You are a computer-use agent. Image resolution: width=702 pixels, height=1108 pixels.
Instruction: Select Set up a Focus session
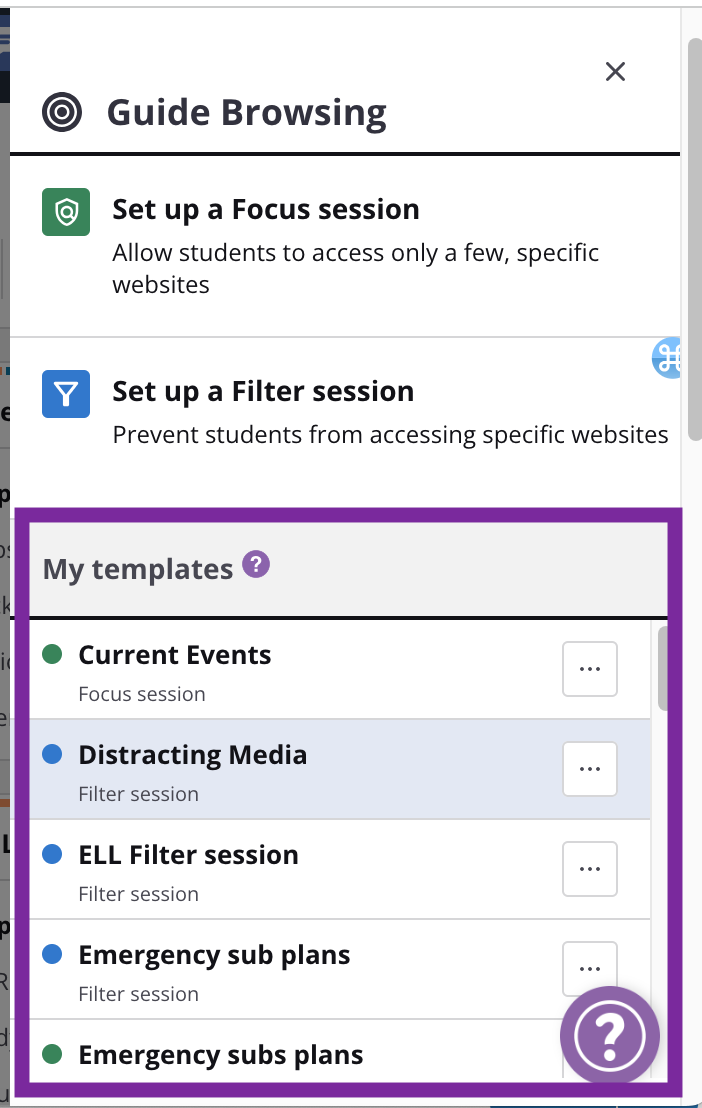pos(345,246)
